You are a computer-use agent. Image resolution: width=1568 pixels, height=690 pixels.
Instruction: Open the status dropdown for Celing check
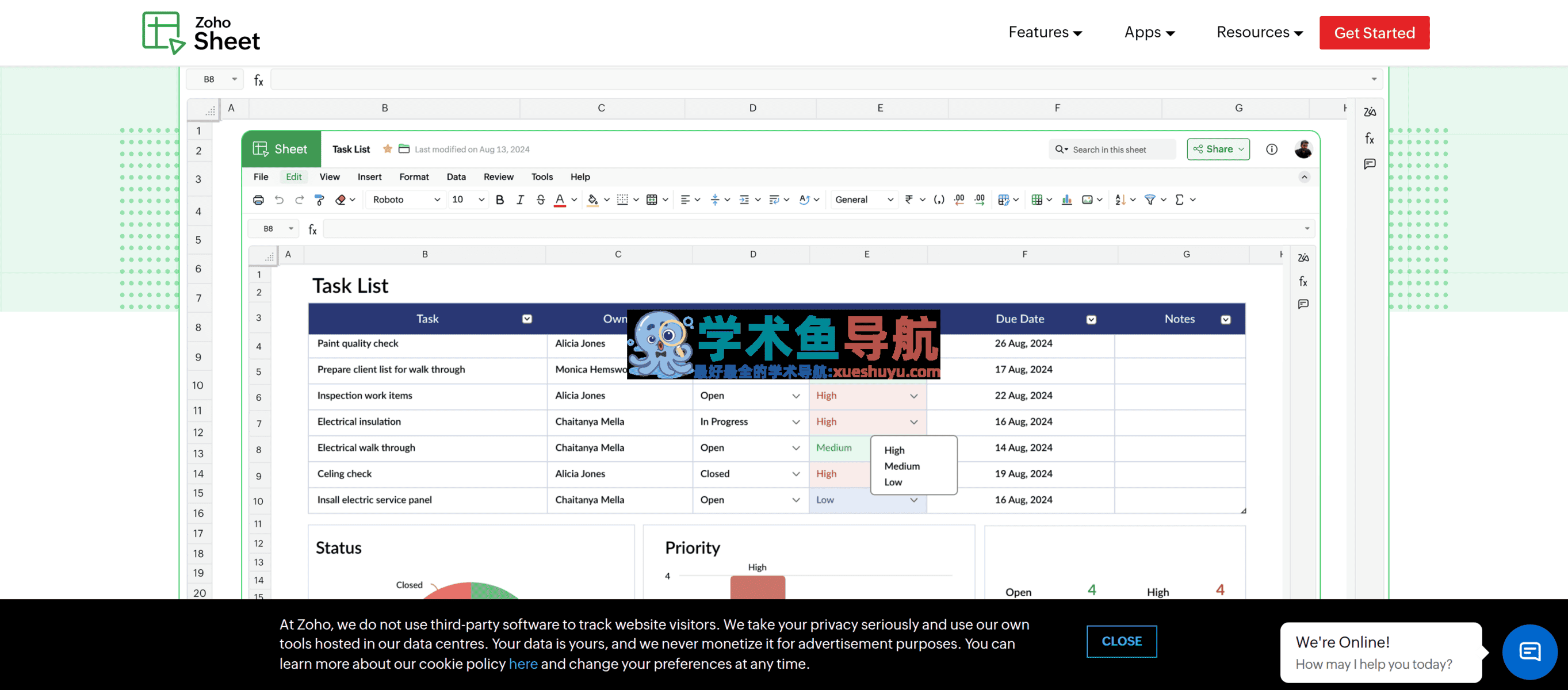click(x=795, y=474)
